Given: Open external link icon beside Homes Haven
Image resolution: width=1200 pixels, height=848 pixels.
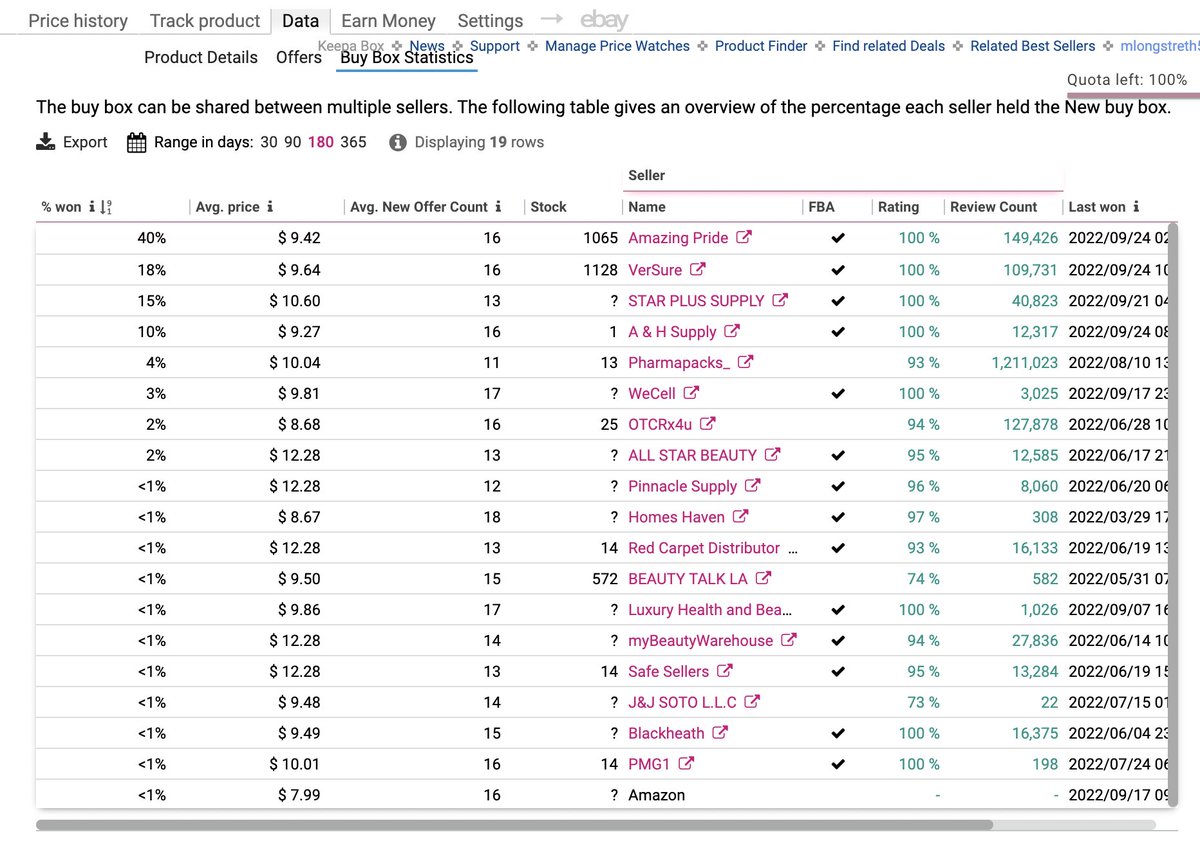Looking at the screenshot, I should (x=740, y=516).
